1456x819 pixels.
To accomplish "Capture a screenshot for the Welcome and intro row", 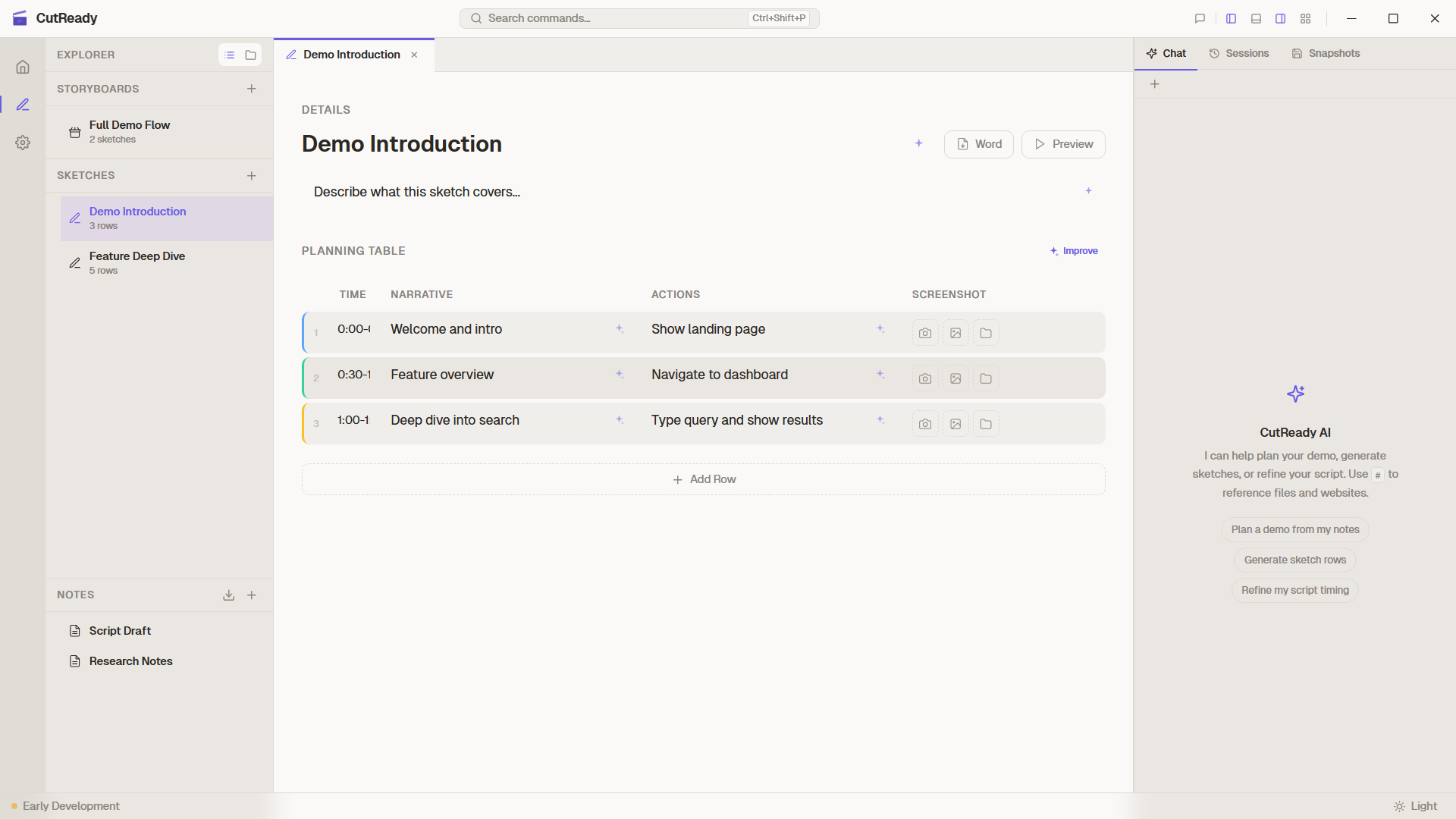I will pyautogui.click(x=925, y=332).
